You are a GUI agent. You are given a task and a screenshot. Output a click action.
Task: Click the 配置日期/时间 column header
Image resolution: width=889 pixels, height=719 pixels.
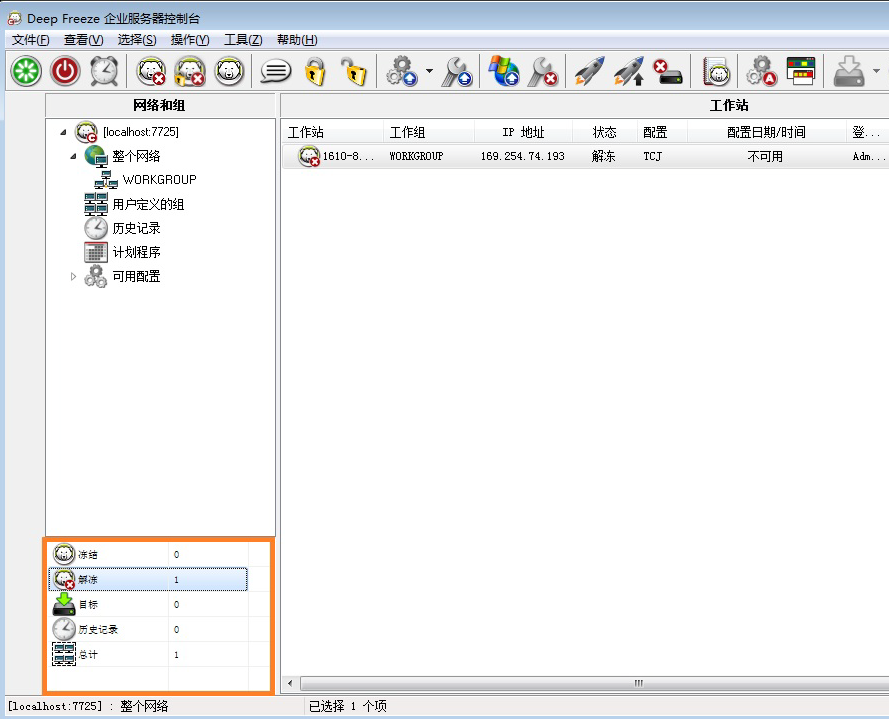coord(766,132)
